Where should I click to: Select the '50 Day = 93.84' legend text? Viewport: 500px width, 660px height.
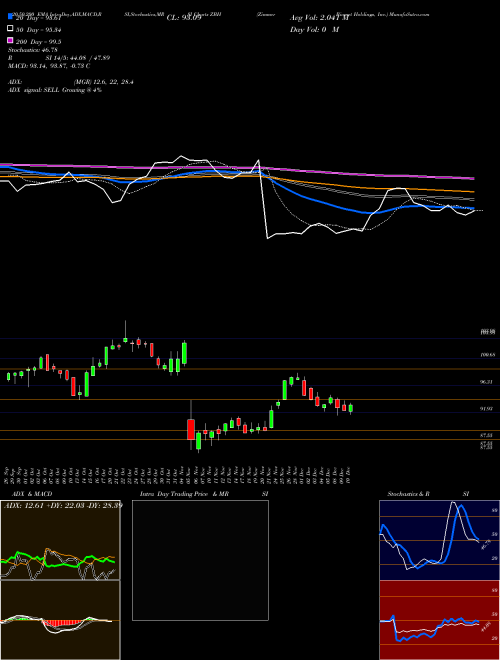38,29
